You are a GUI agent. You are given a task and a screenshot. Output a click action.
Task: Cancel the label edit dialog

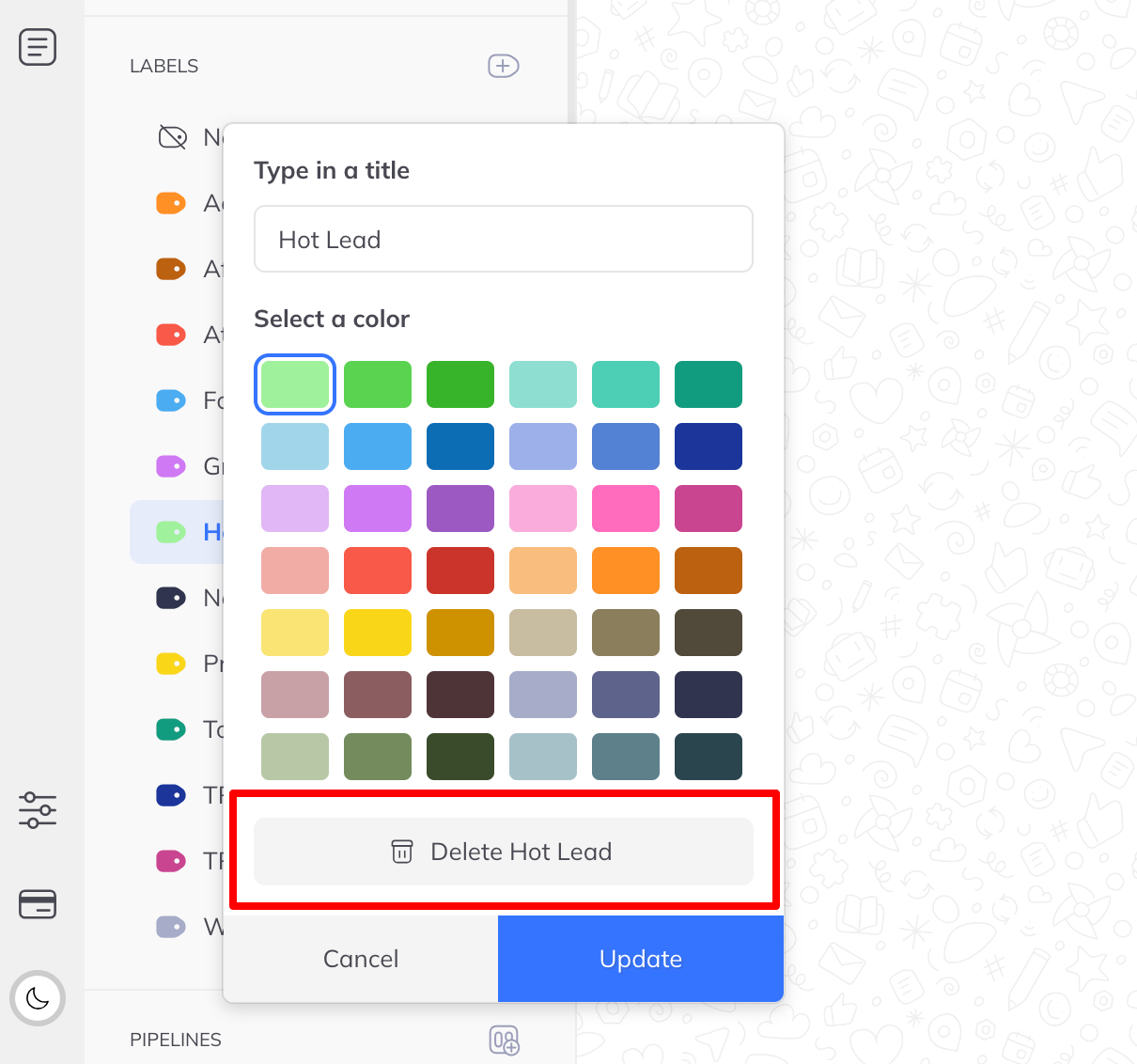coord(361,959)
